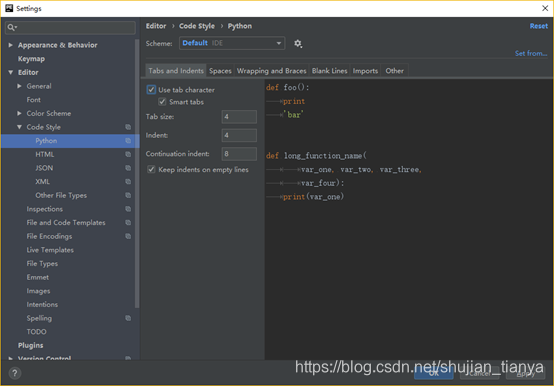
Task: Uncheck Keep indents on empty lines
Action: (x=151, y=170)
